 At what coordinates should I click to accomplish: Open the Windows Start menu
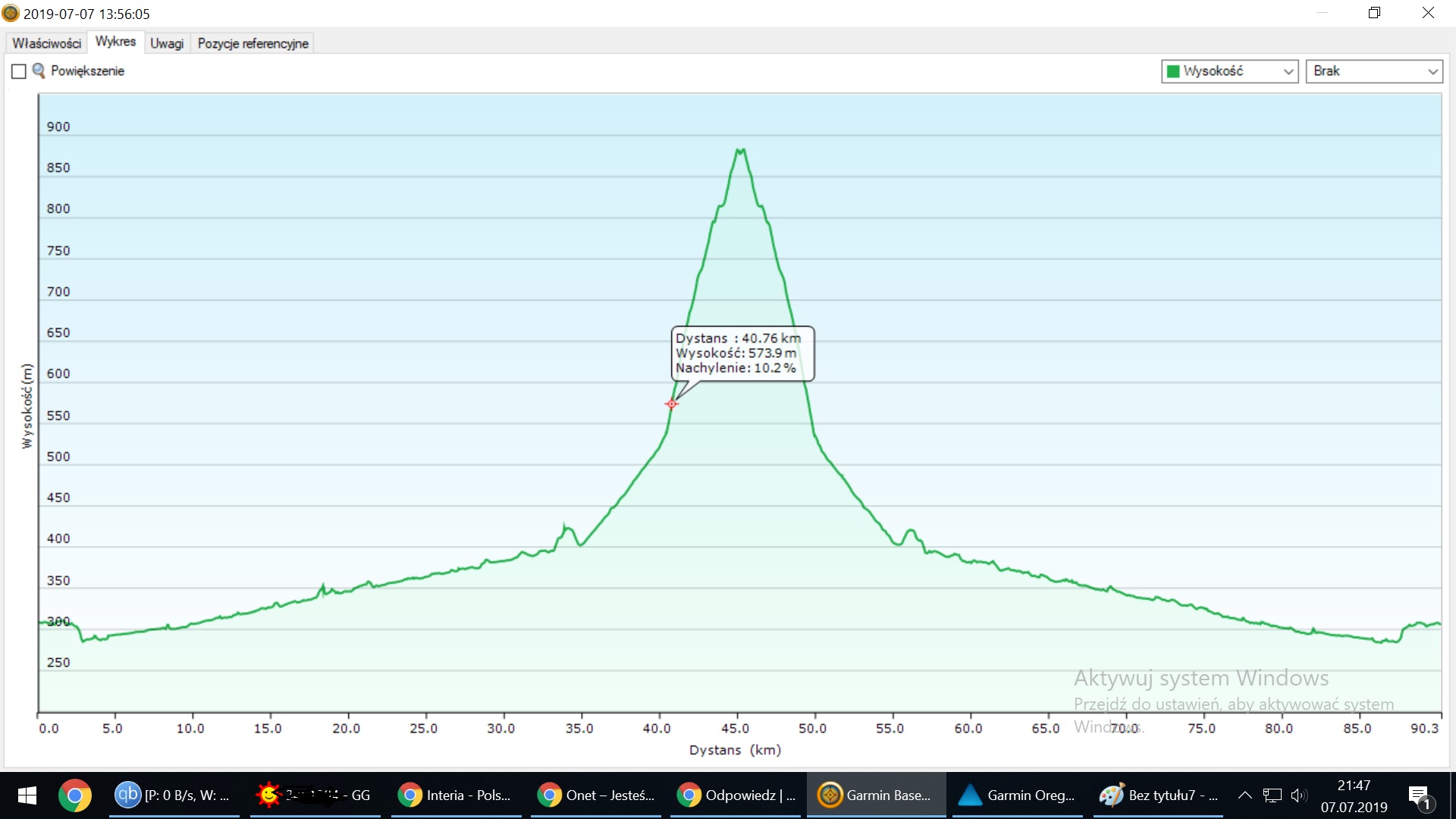tap(27, 795)
